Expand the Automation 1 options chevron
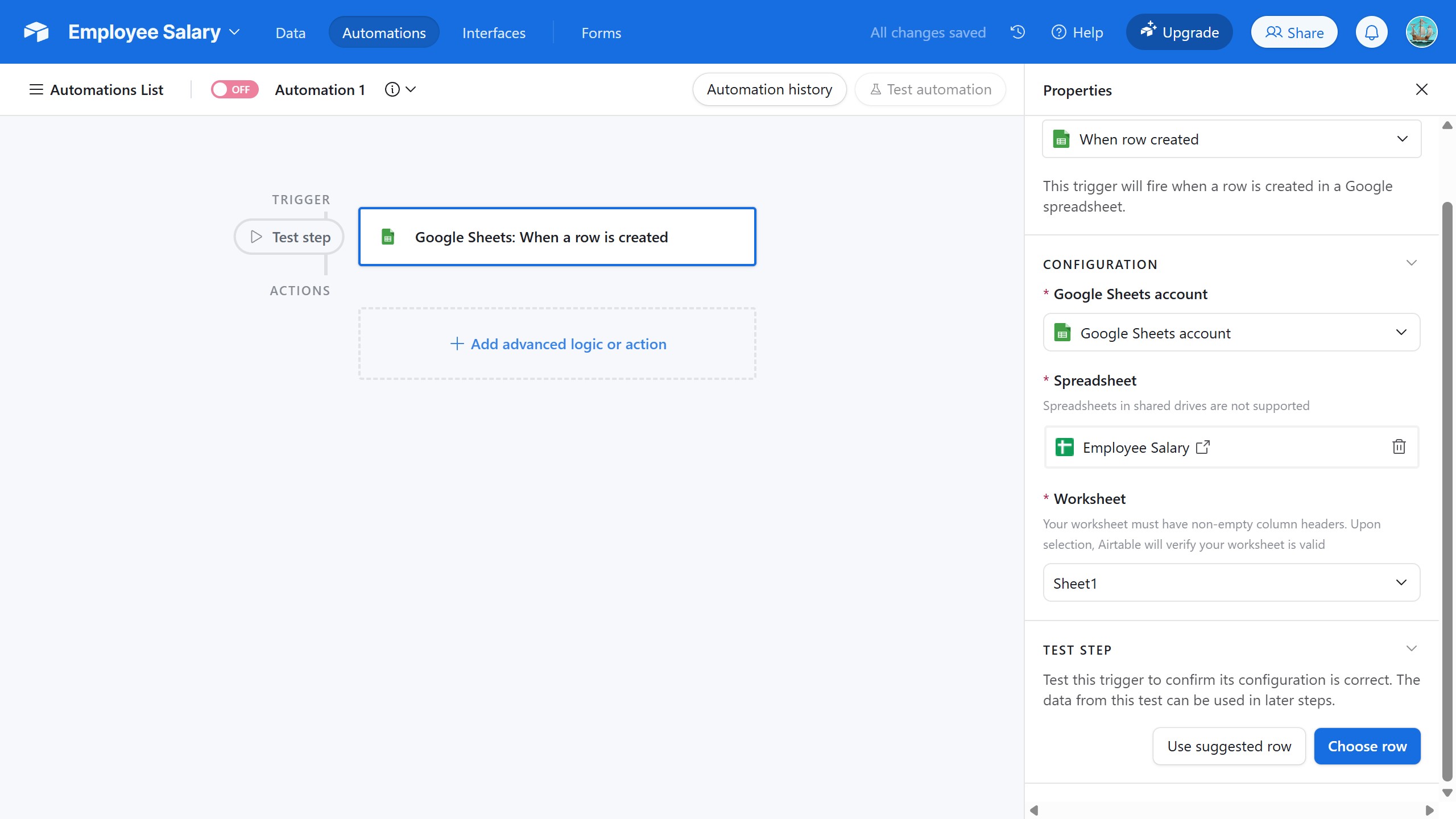 pyautogui.click(x=411, y=89)
